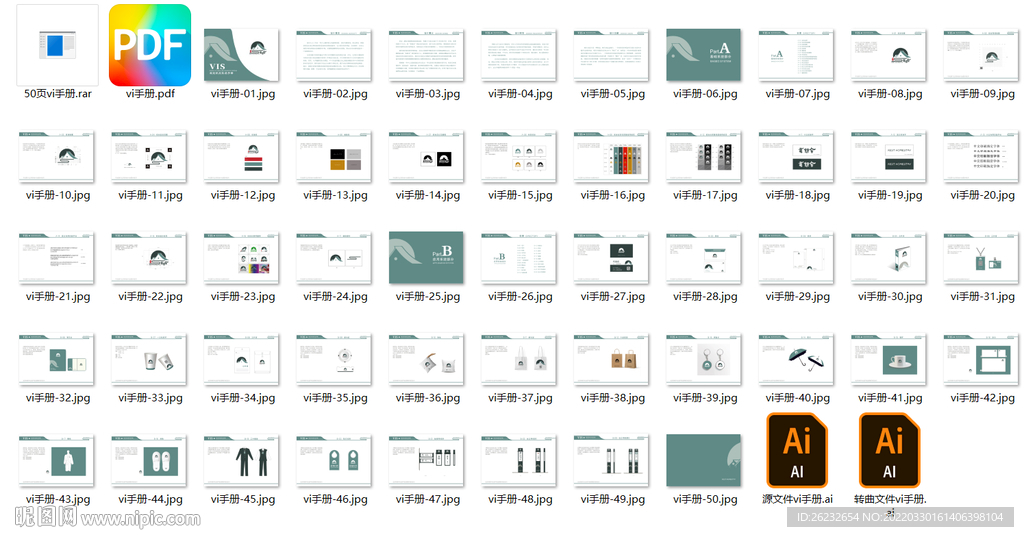Screen dimensions: 1024x537
Task: Open the vi手册.pdf file icon
Action: tap(150, 45)
